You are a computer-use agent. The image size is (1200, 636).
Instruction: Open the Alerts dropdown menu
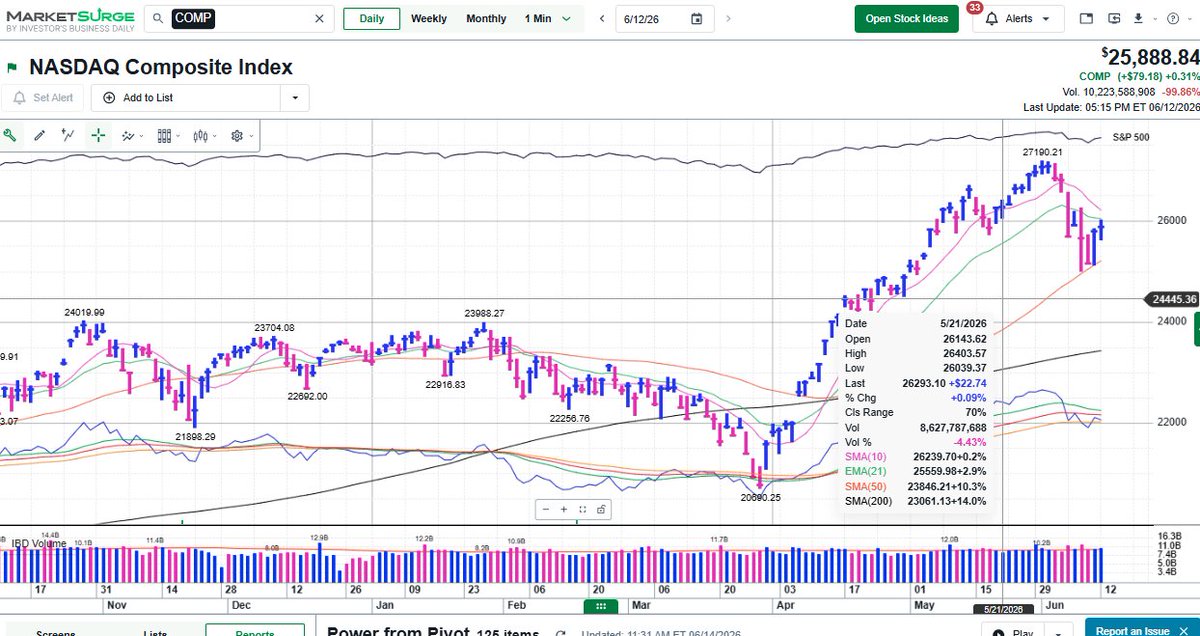pos(1019,18)
